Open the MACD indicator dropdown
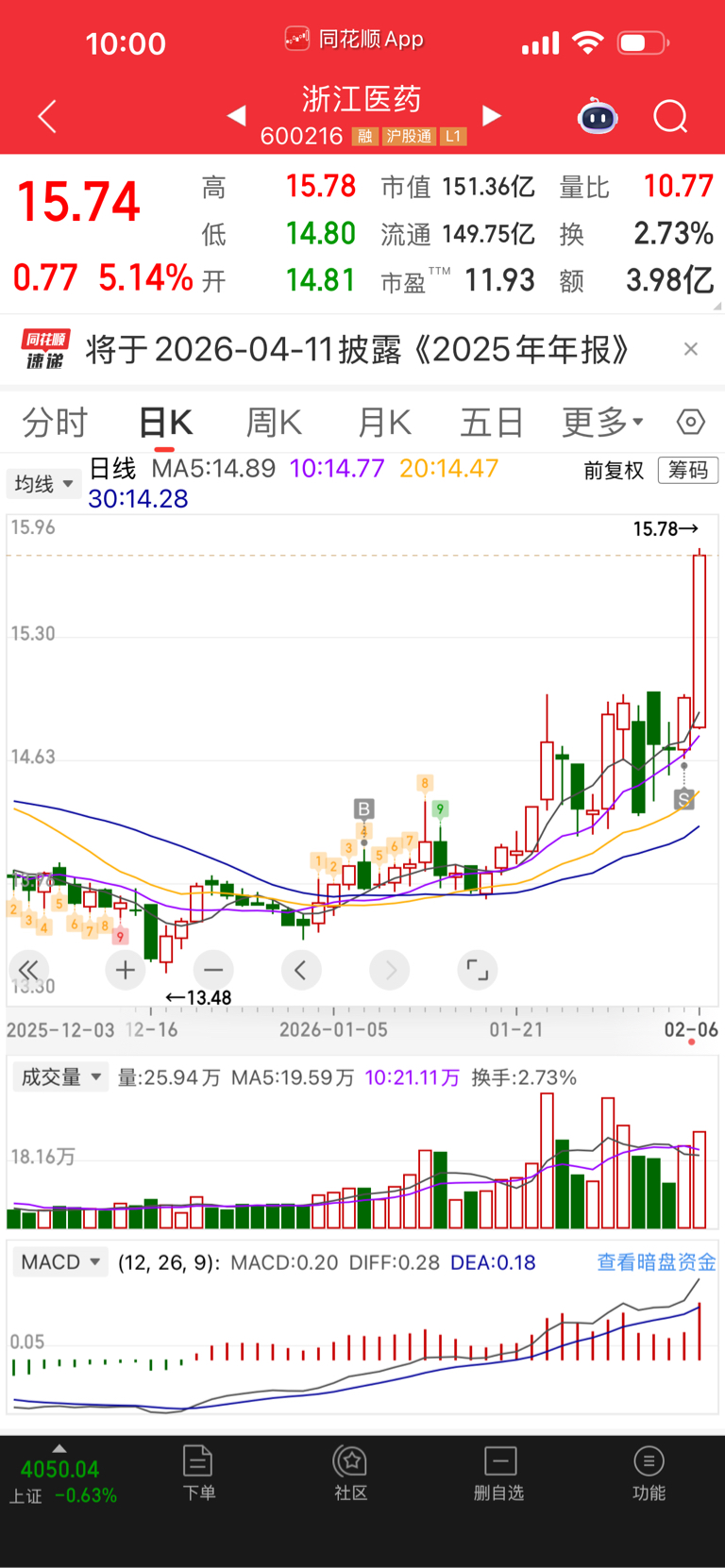The image size is (725, 1568). tap(60, 1262)
